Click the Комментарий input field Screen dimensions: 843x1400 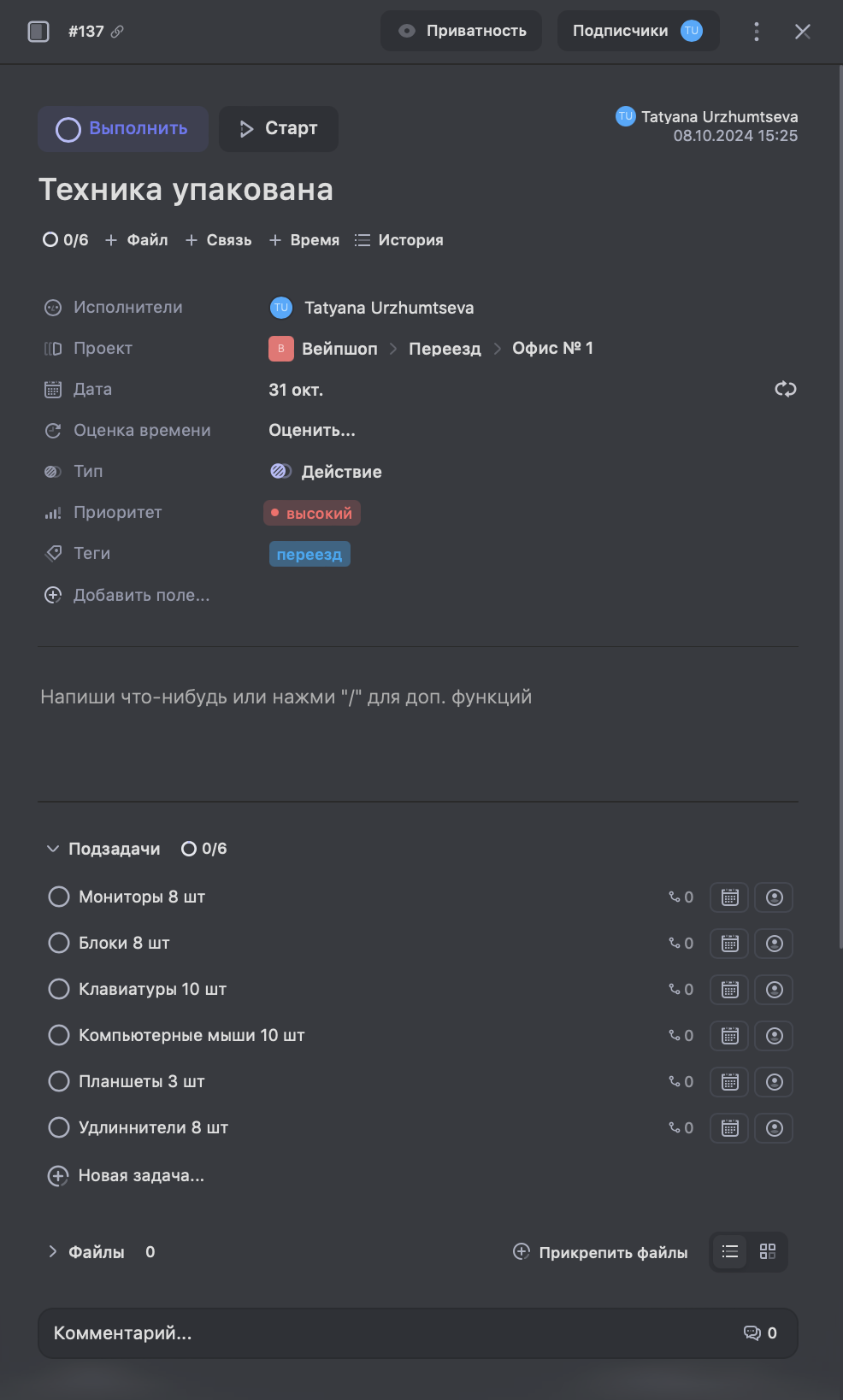click(385, 1333)
